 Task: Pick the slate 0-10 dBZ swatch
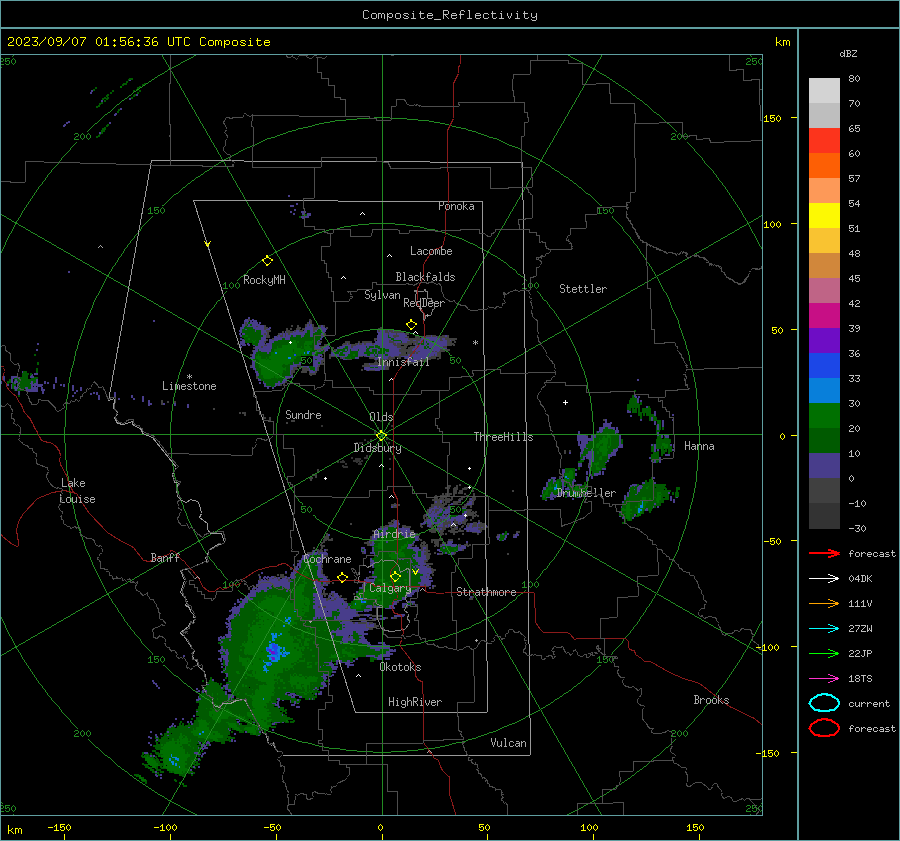[824, 466]
